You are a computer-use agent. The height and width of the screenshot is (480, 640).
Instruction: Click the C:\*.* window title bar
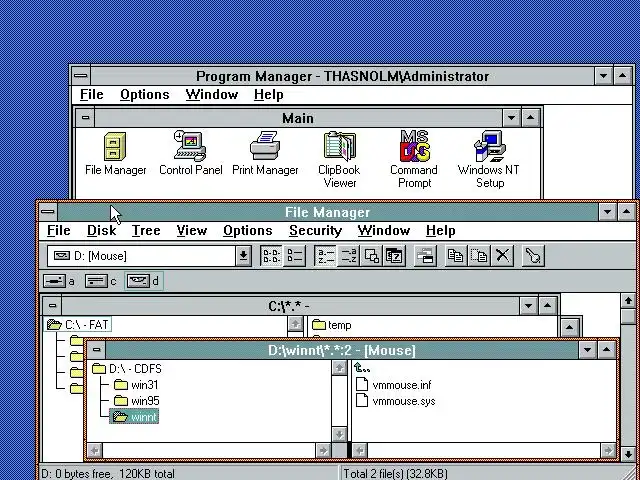[290, 306]
